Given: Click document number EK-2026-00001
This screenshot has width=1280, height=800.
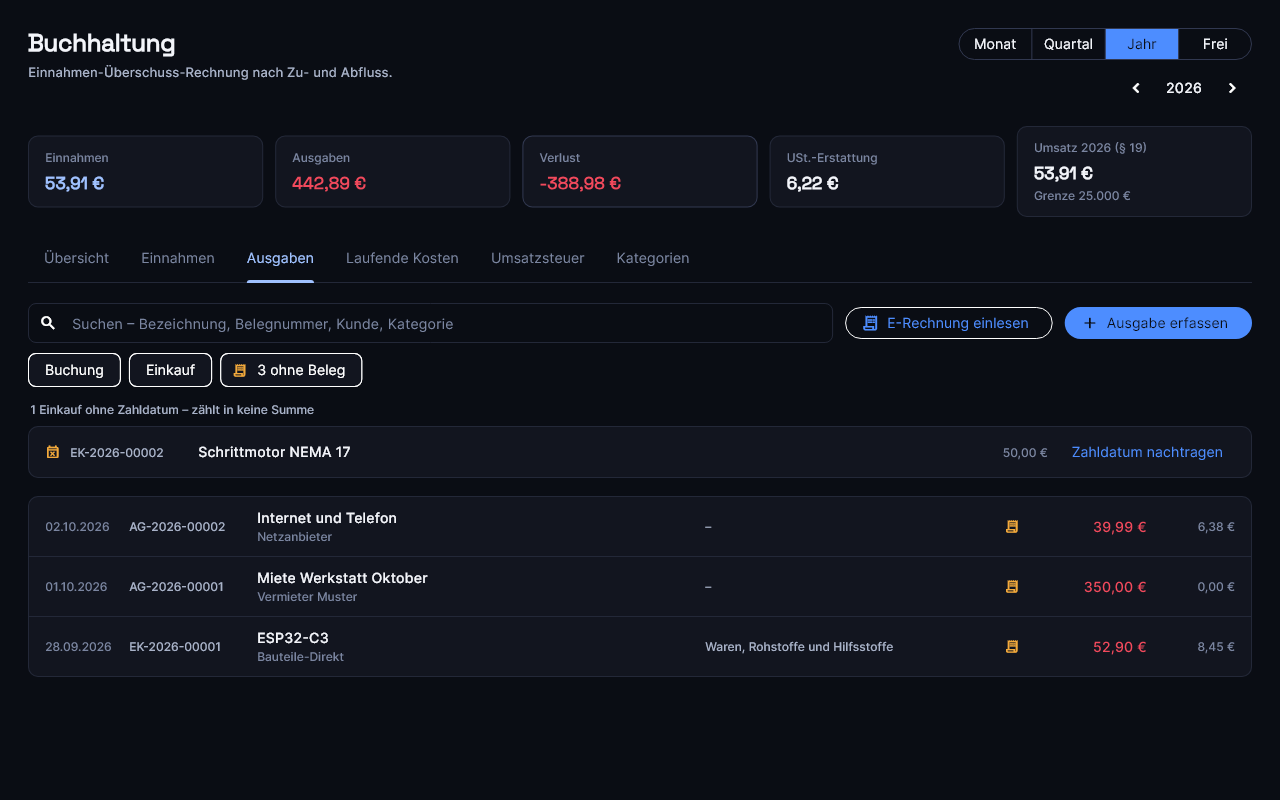Looking at the screenshot, I should (x=175, y=647).
